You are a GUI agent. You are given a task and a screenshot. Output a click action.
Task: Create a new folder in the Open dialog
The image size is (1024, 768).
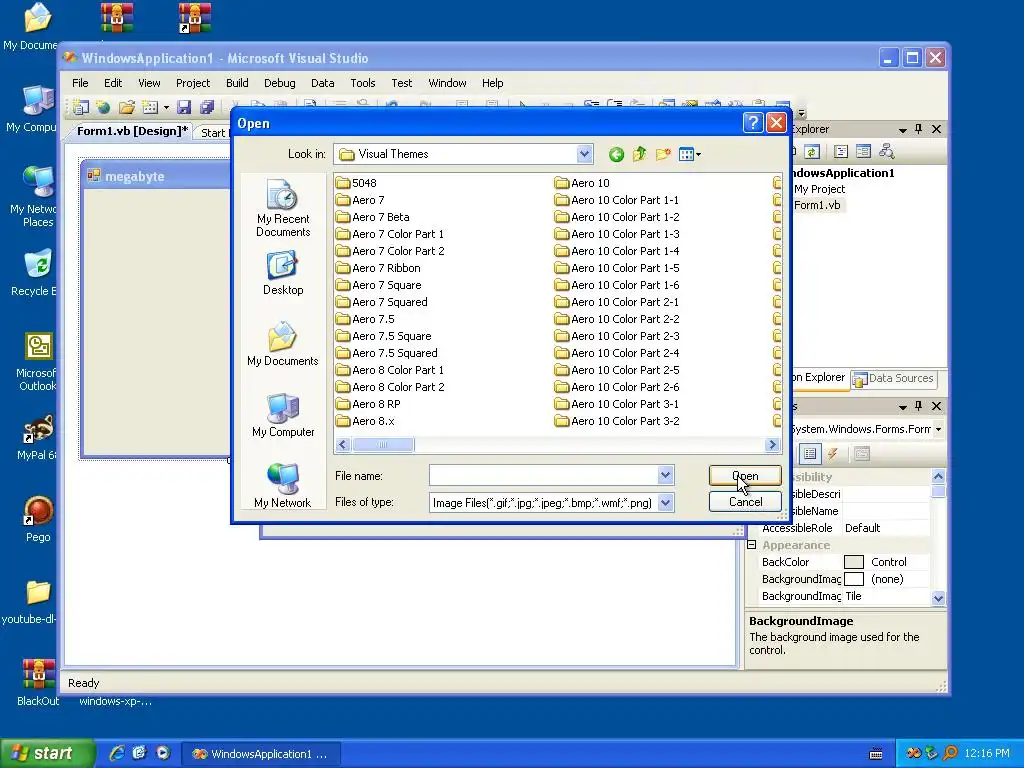click(663, 154)
